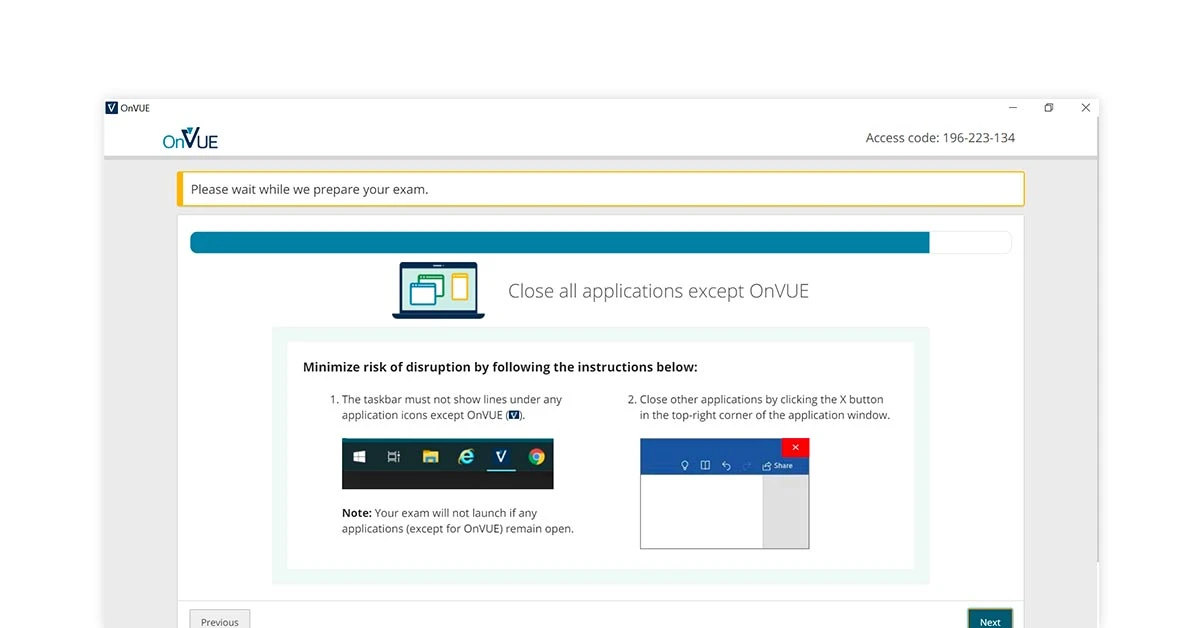This screenshot has width=1200, height=628.
Task: Click the red X in the application window example
Action: (x=795, y=447)
